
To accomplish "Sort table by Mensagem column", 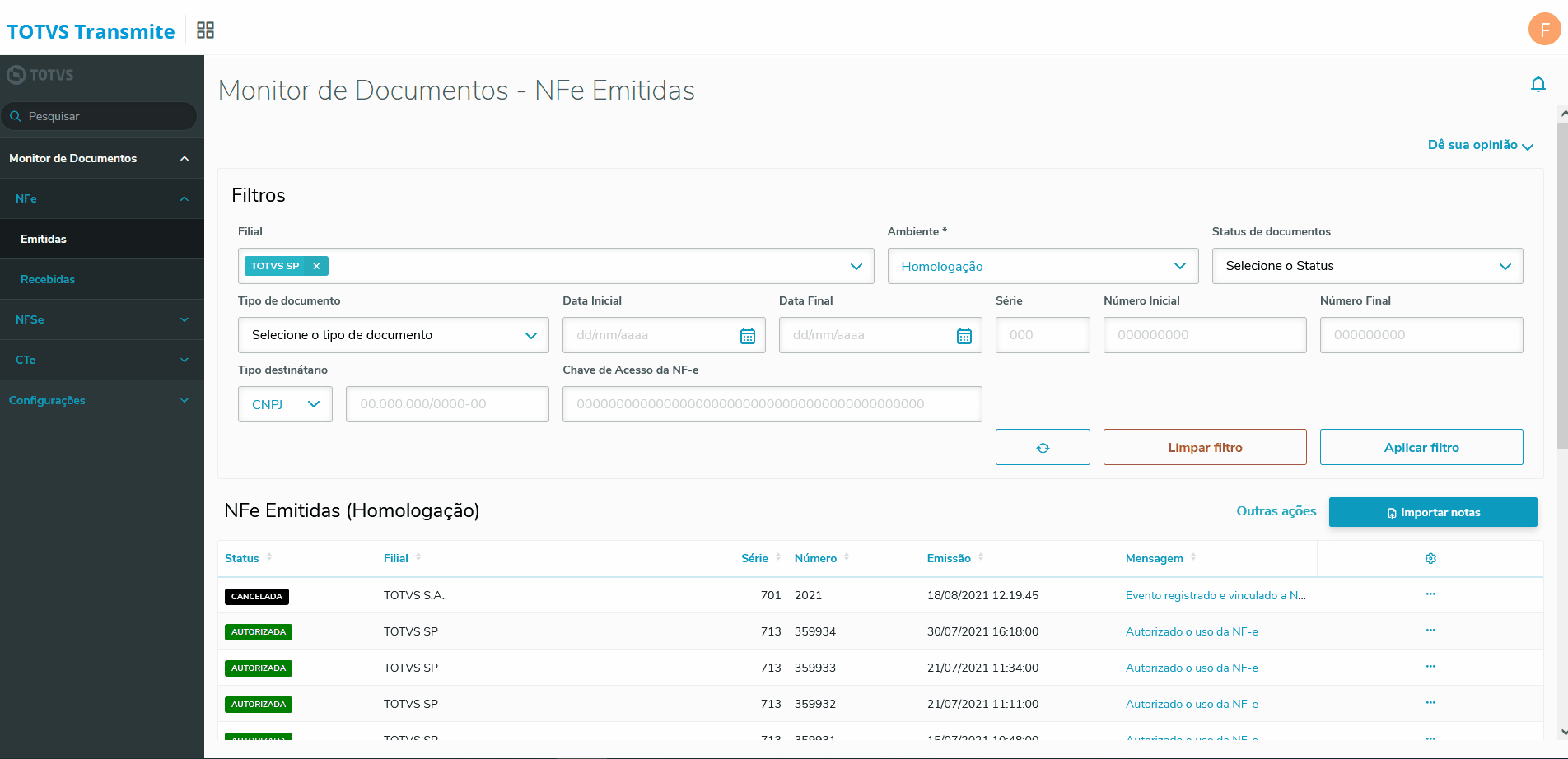I will [x=1193, y=557].
